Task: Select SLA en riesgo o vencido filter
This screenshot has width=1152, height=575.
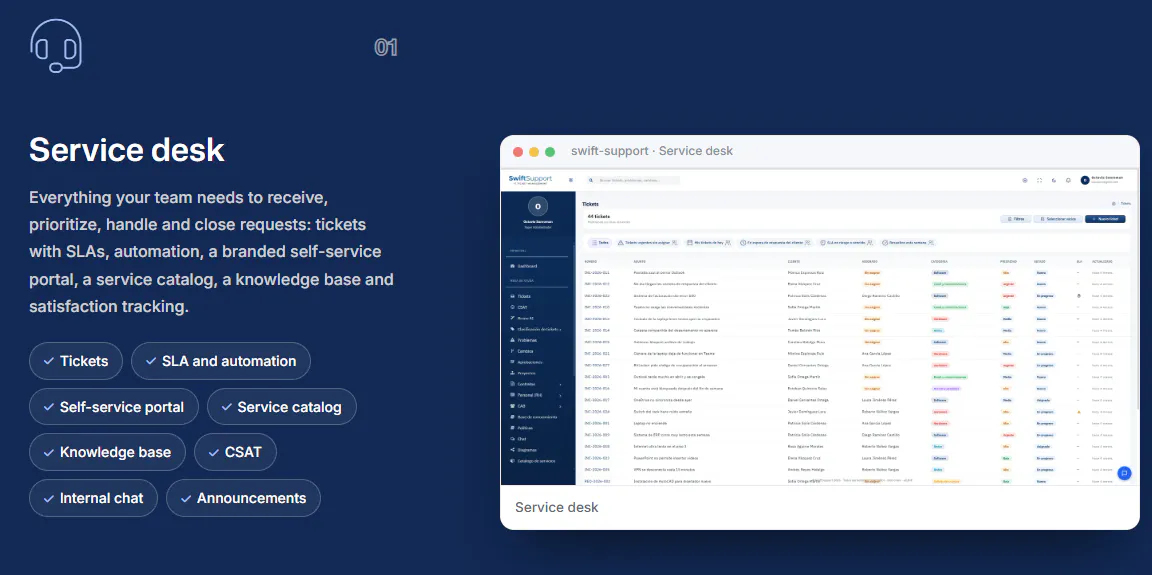Action: click(847, 242)
